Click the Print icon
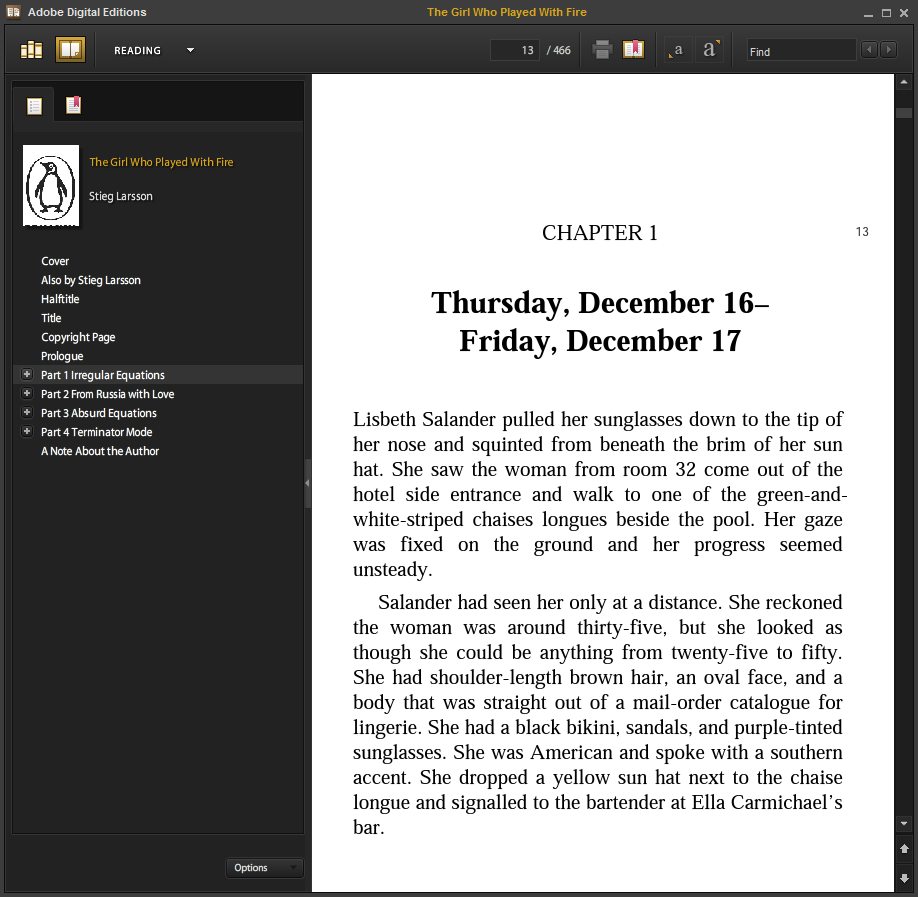 tap(602, 50)
